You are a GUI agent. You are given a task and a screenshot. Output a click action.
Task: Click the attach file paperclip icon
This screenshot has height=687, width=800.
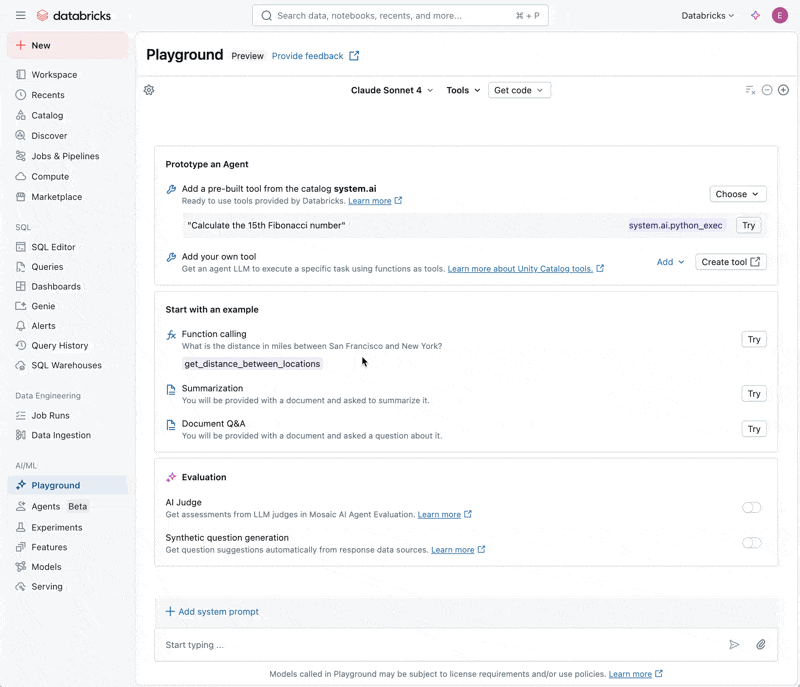pyautogui.click(x=761, y=645)
